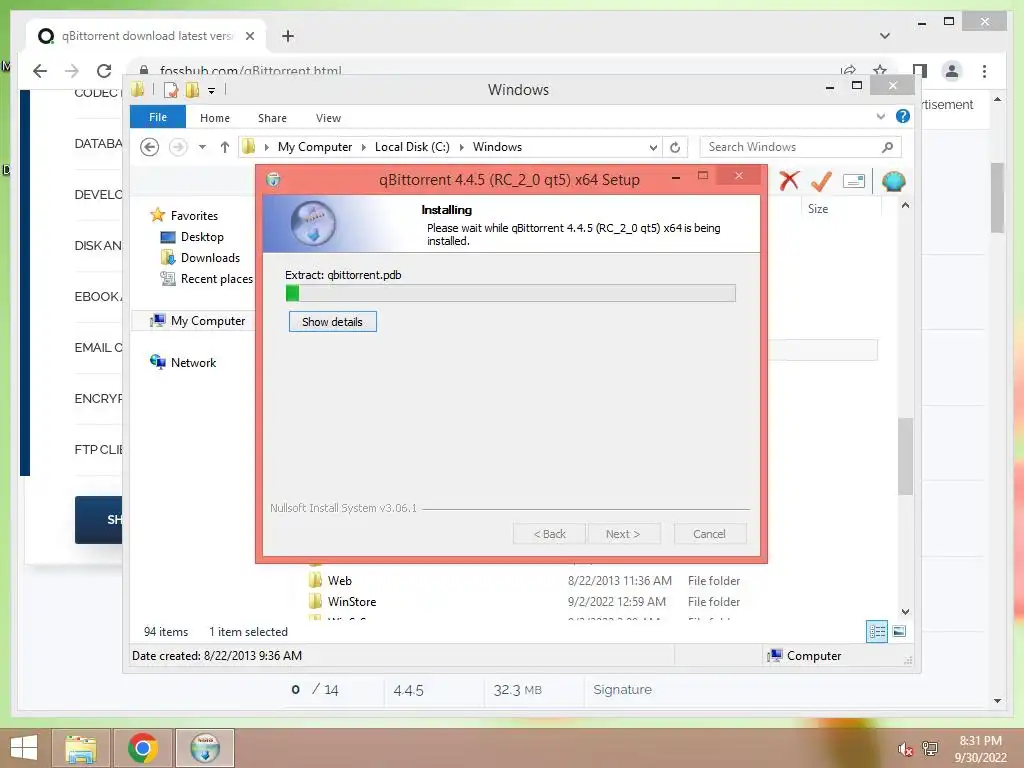This screenshot has width=1024, height=768.
Task: Click the Size column header
Action: click(x=818, y=209)
